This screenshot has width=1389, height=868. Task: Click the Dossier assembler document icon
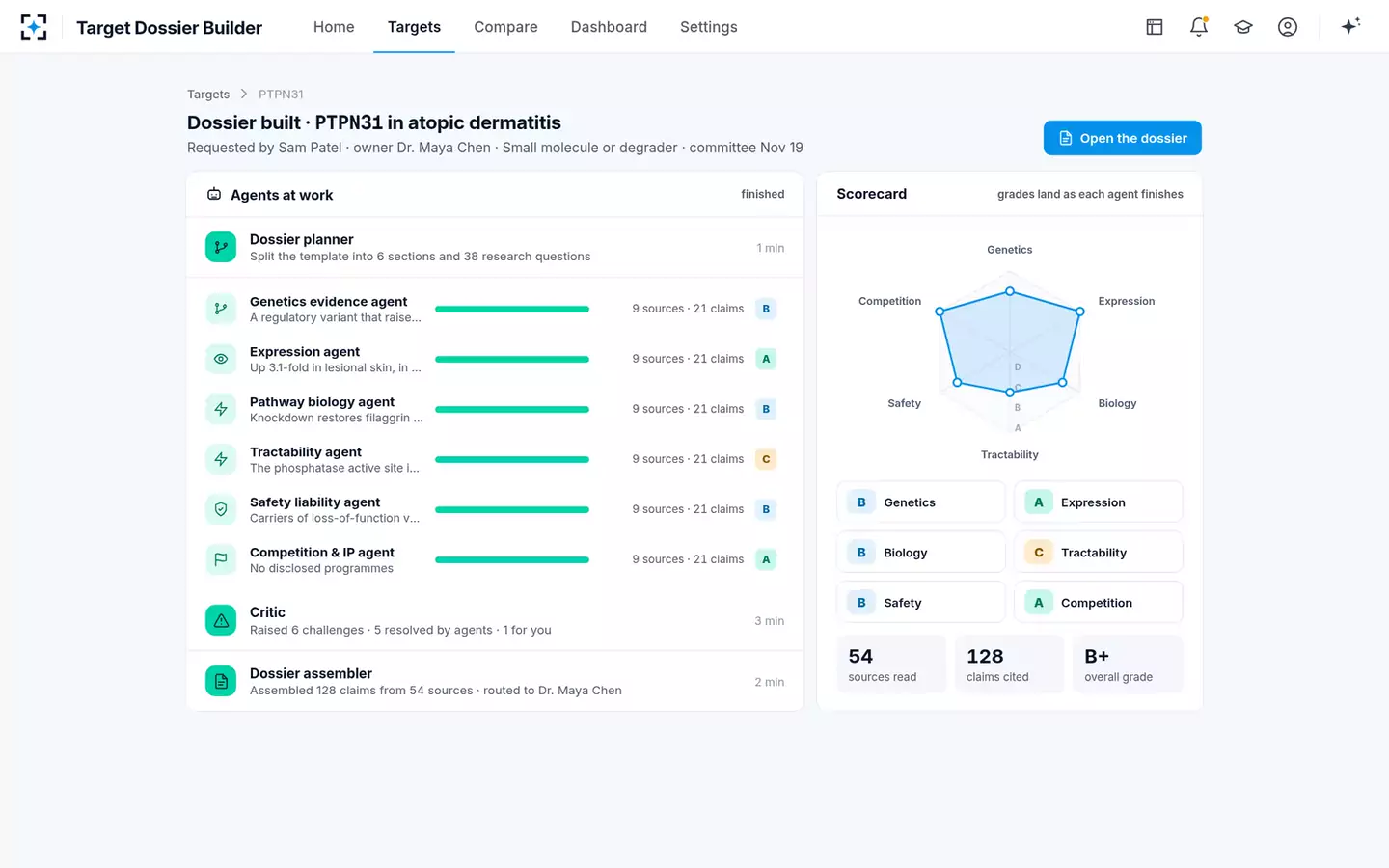[221, 681]
